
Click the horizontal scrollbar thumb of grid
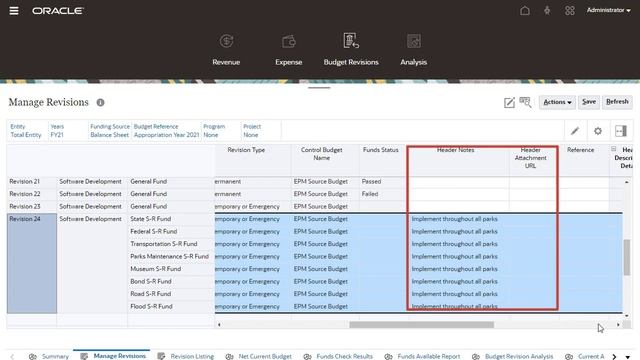[421, 324]
